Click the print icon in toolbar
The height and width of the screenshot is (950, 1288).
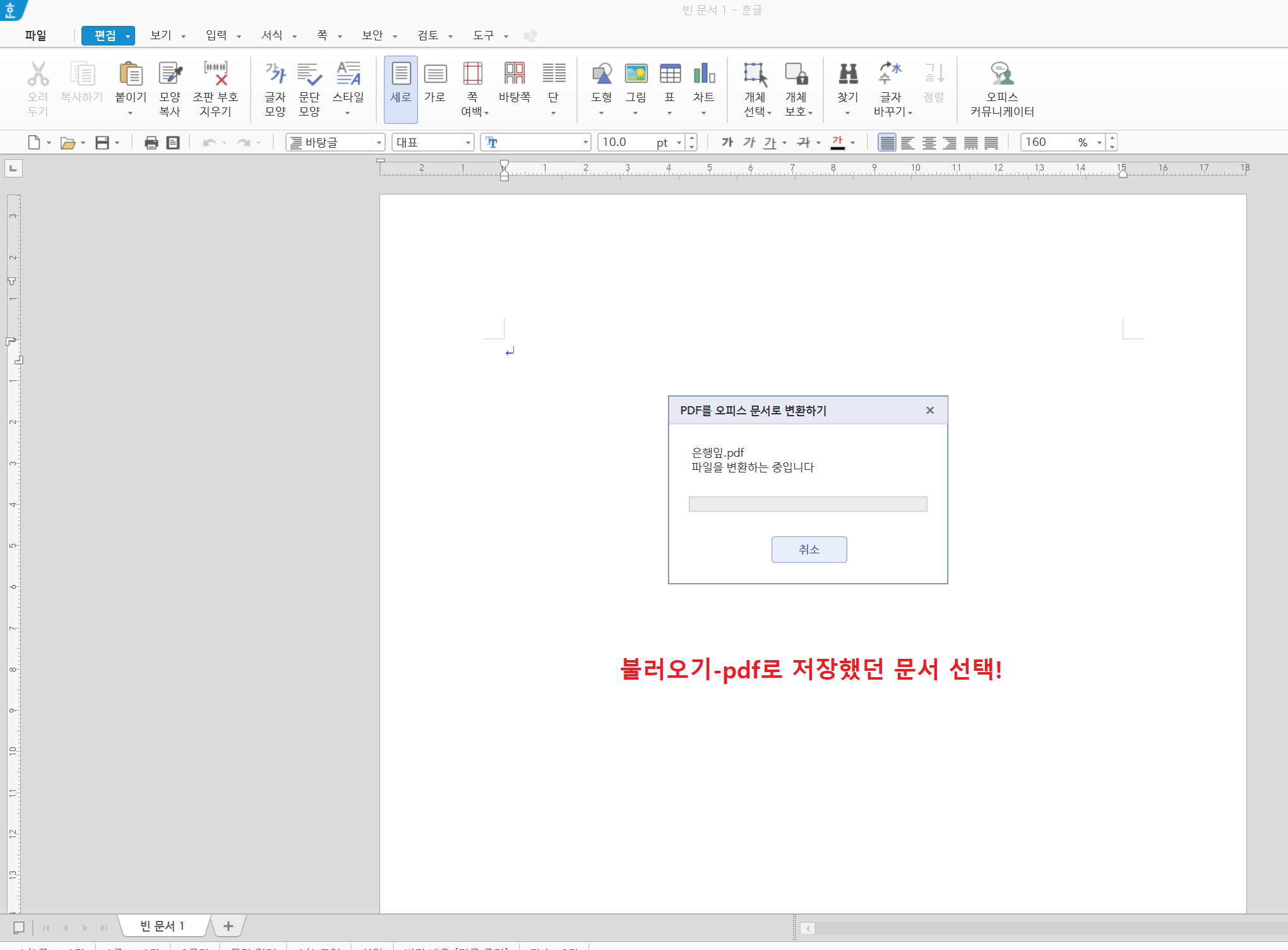pos(151,143)
